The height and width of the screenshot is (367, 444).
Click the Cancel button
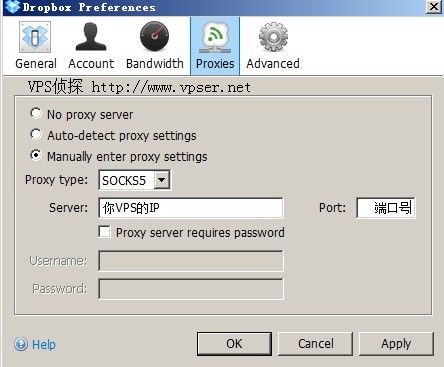[315, 344]
